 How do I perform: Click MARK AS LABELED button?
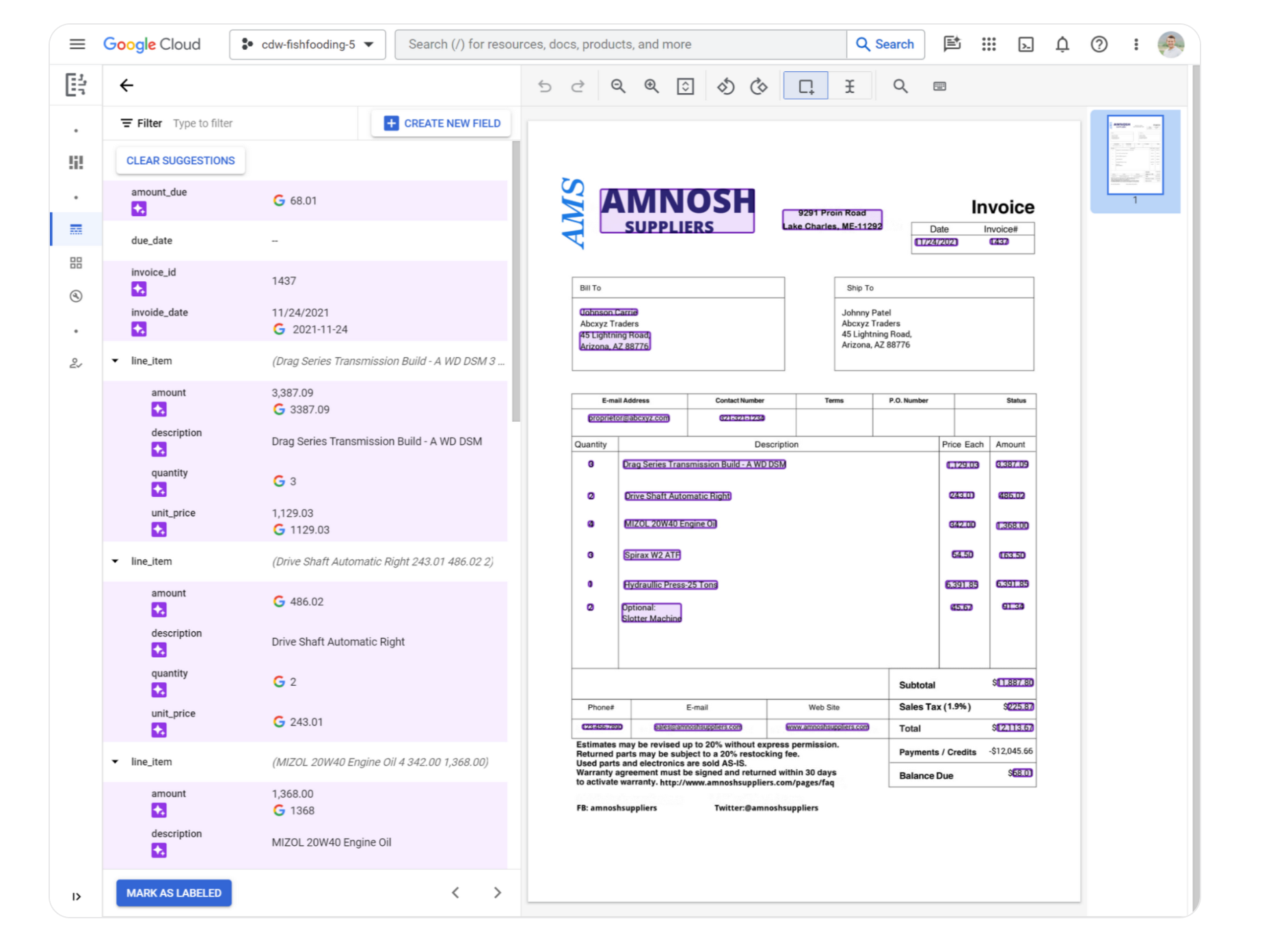click(x=174, y=893)
